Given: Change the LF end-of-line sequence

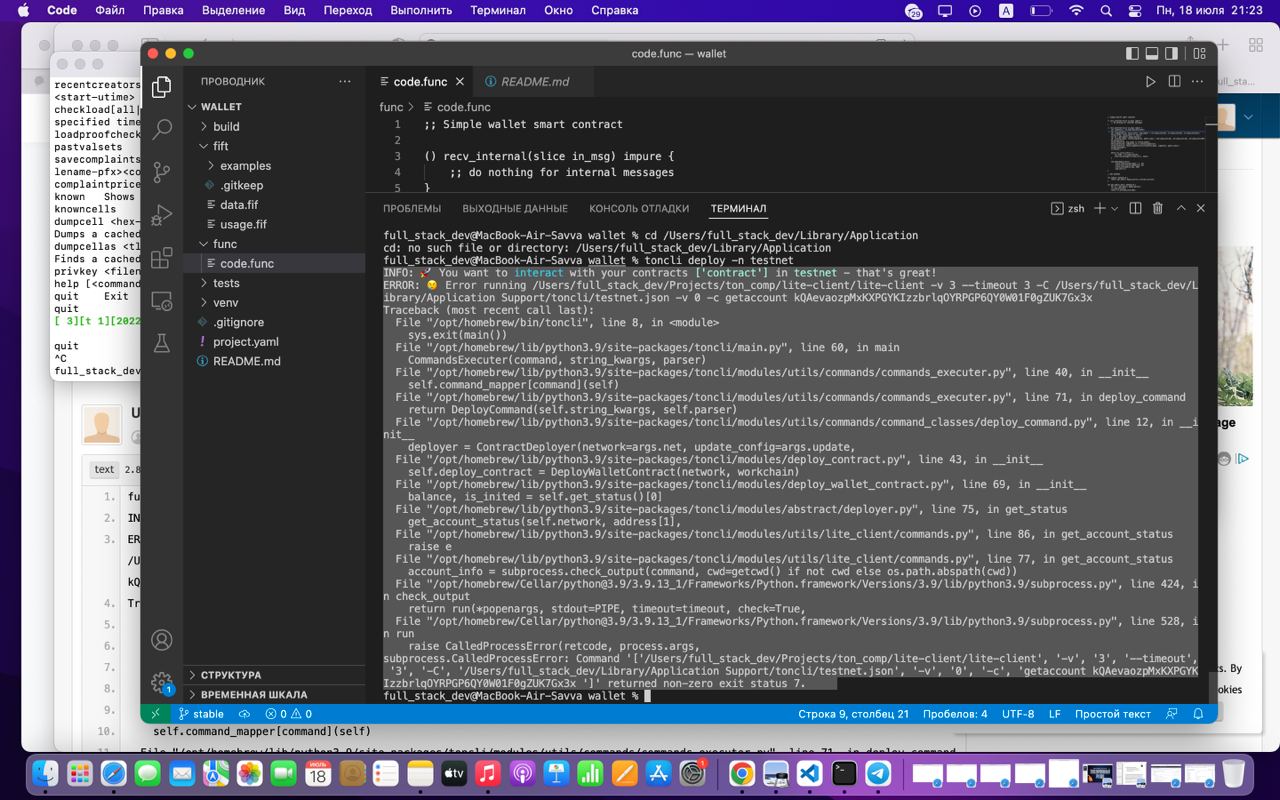Looking at the screenshot, I should [x=1055, y=714].
